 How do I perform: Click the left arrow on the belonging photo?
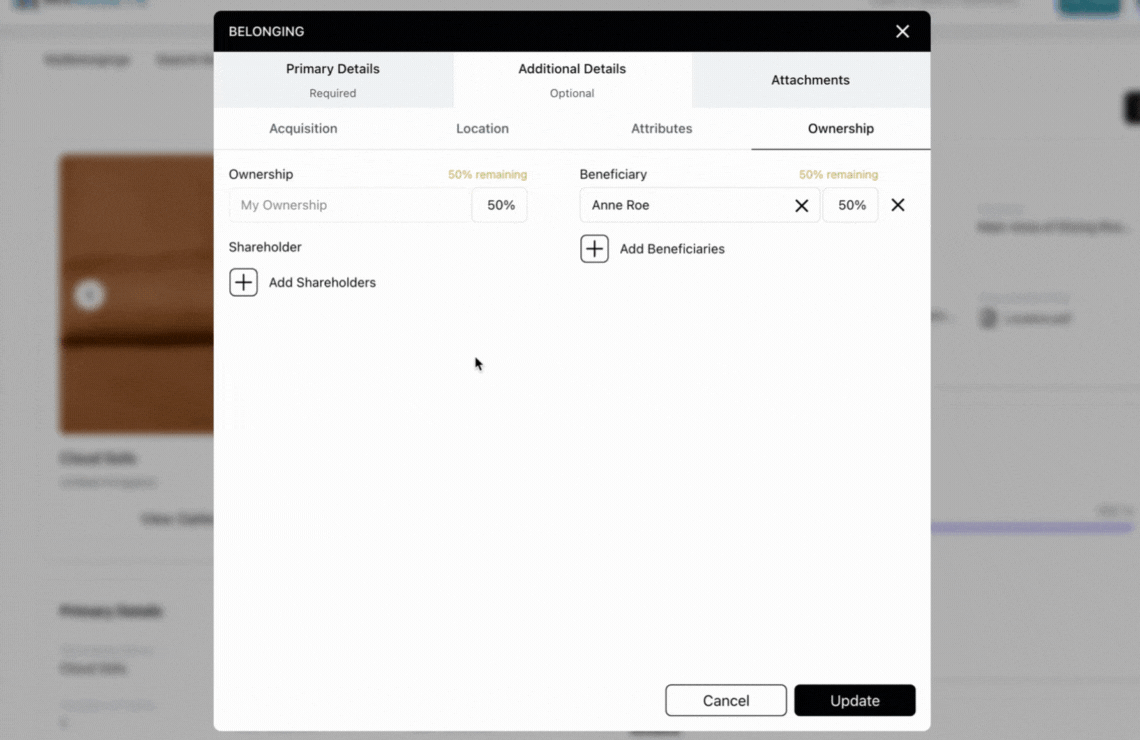point(90,294)
